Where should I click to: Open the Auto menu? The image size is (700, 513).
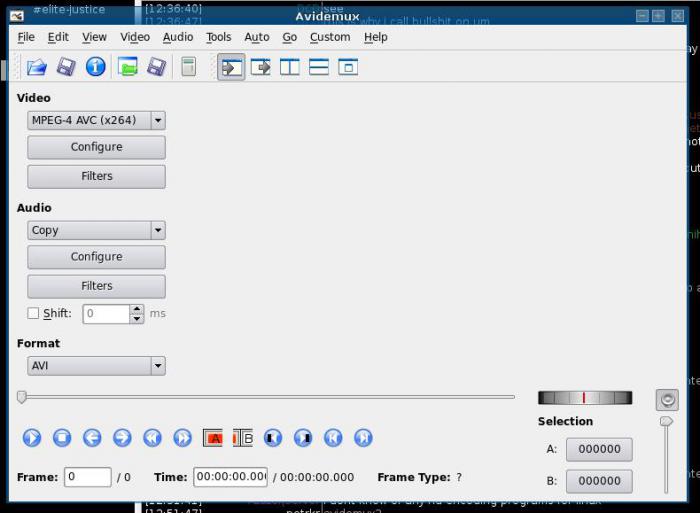[257, 37]
